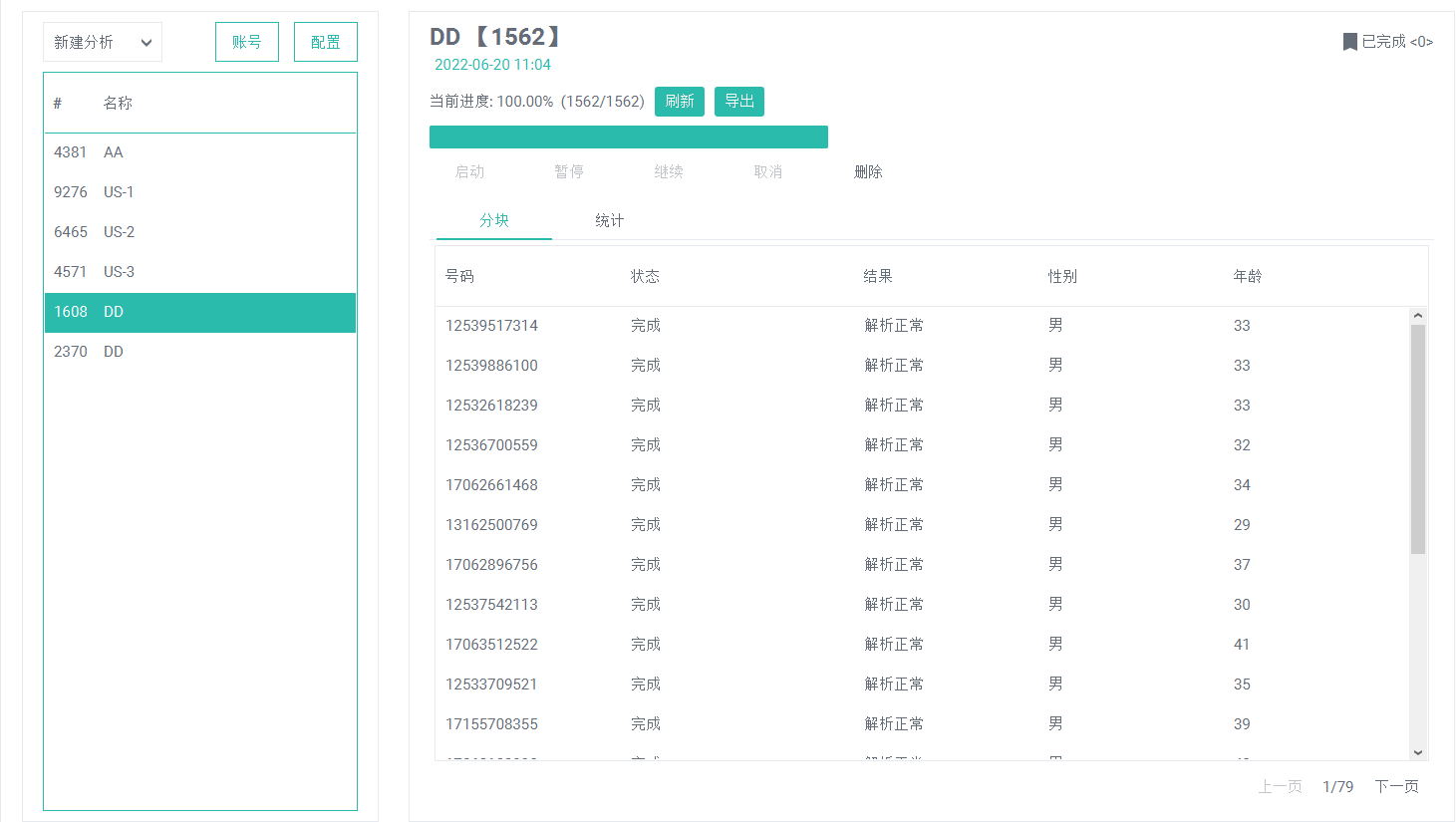1456x822 pixels.
Task: Click the green progress bar
Action: point(629,137)
